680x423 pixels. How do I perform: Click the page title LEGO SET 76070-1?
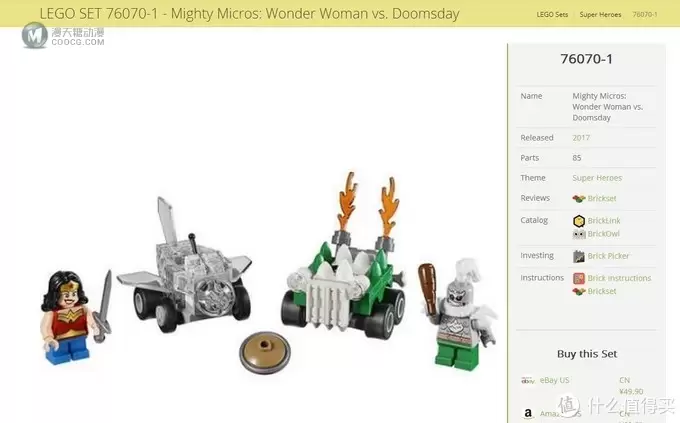click(x=249, y=13)
